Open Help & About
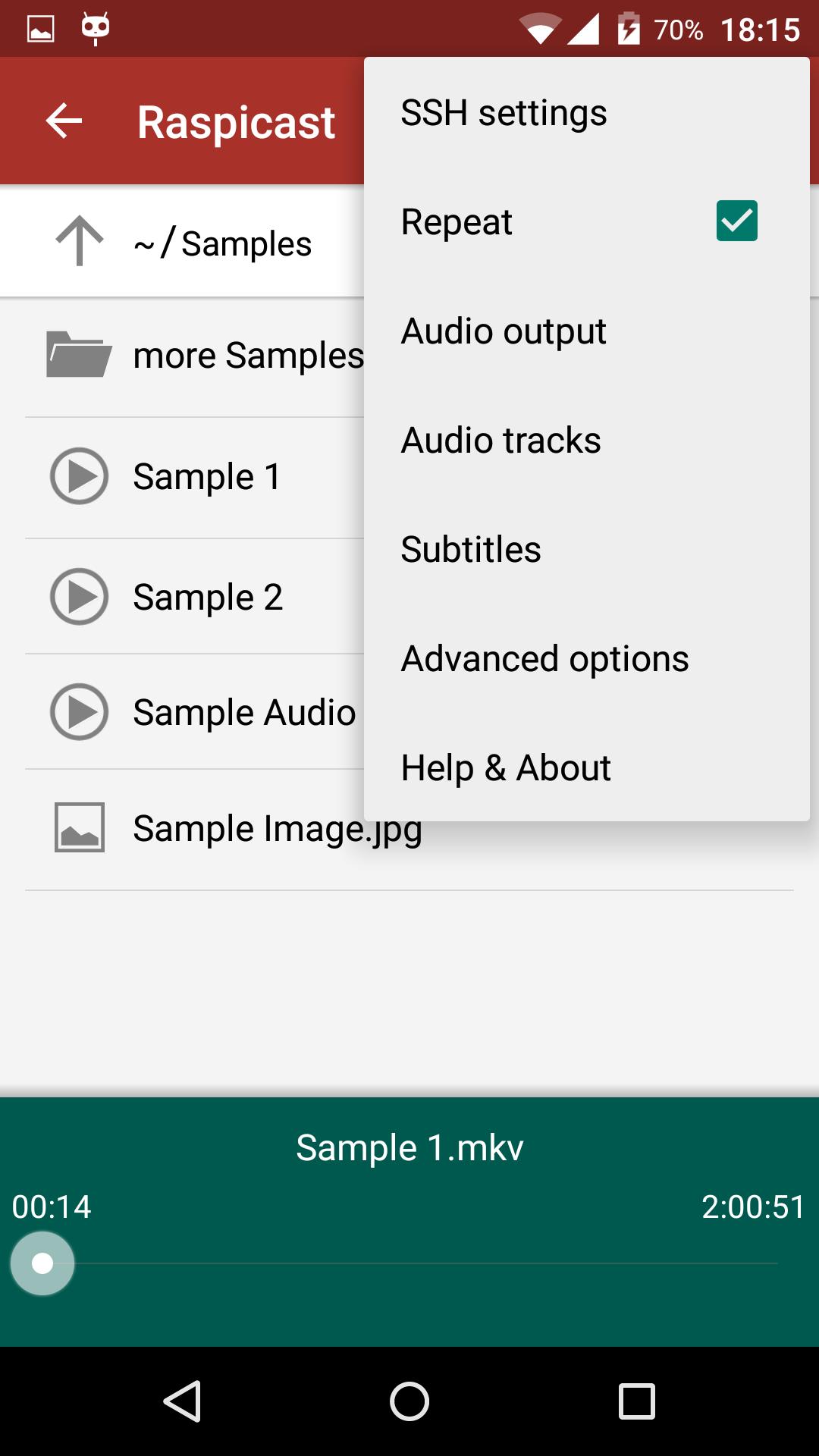Screen dimensions: 819x1456 click(x=587, y=767)
